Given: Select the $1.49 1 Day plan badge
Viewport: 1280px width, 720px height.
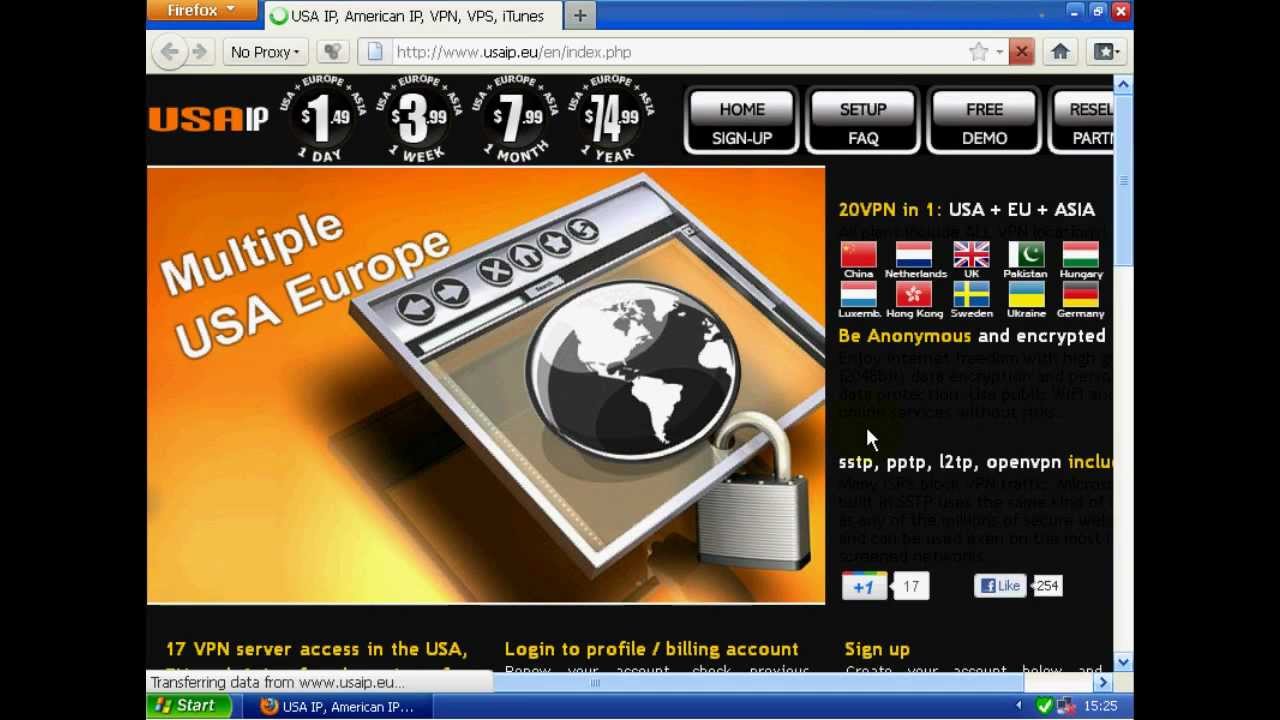Looking at the screenshot, I should point(325,119).
